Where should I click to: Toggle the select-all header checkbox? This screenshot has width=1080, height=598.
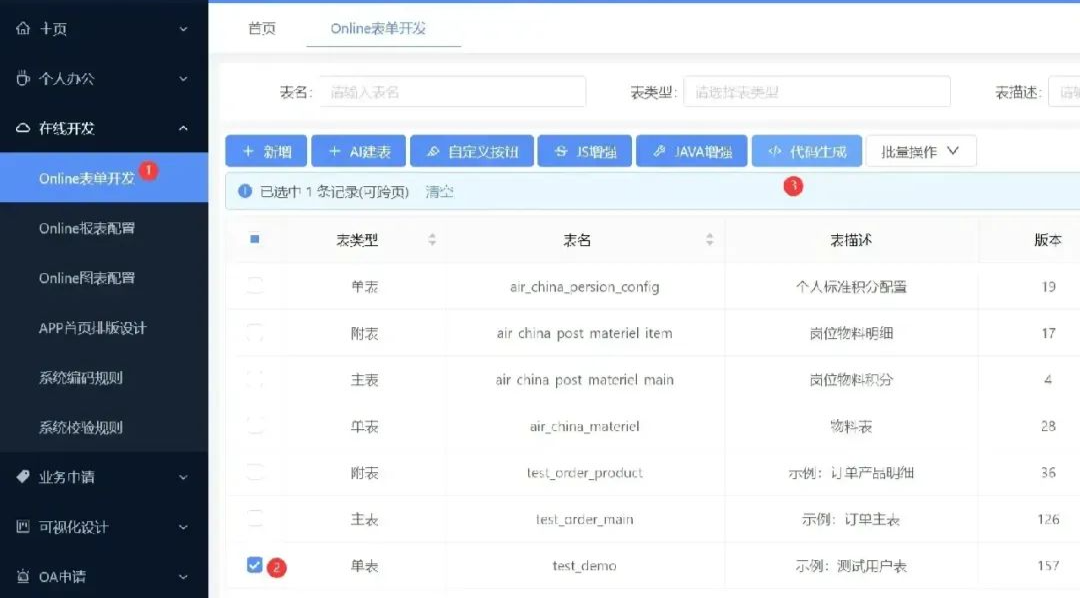[x=254, y=240]
